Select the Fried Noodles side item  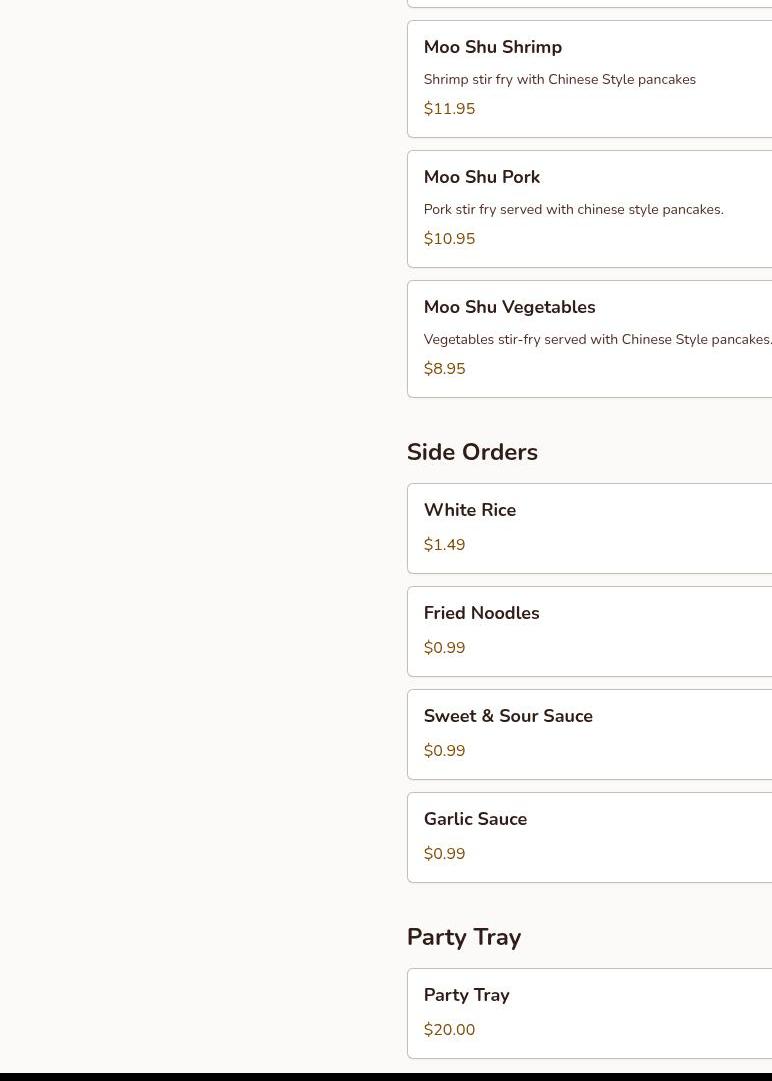pos(481,613)
